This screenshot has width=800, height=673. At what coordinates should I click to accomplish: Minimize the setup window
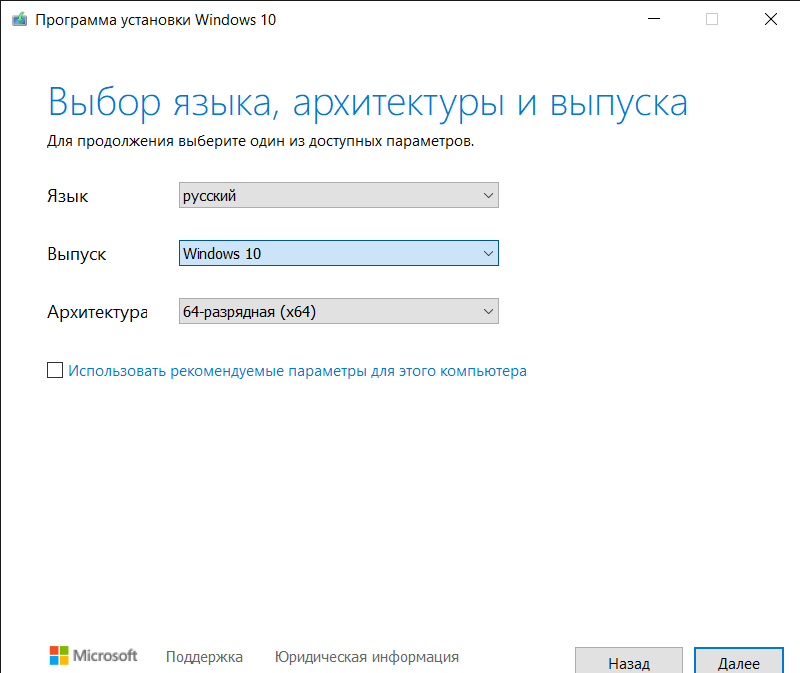[654, 19]
